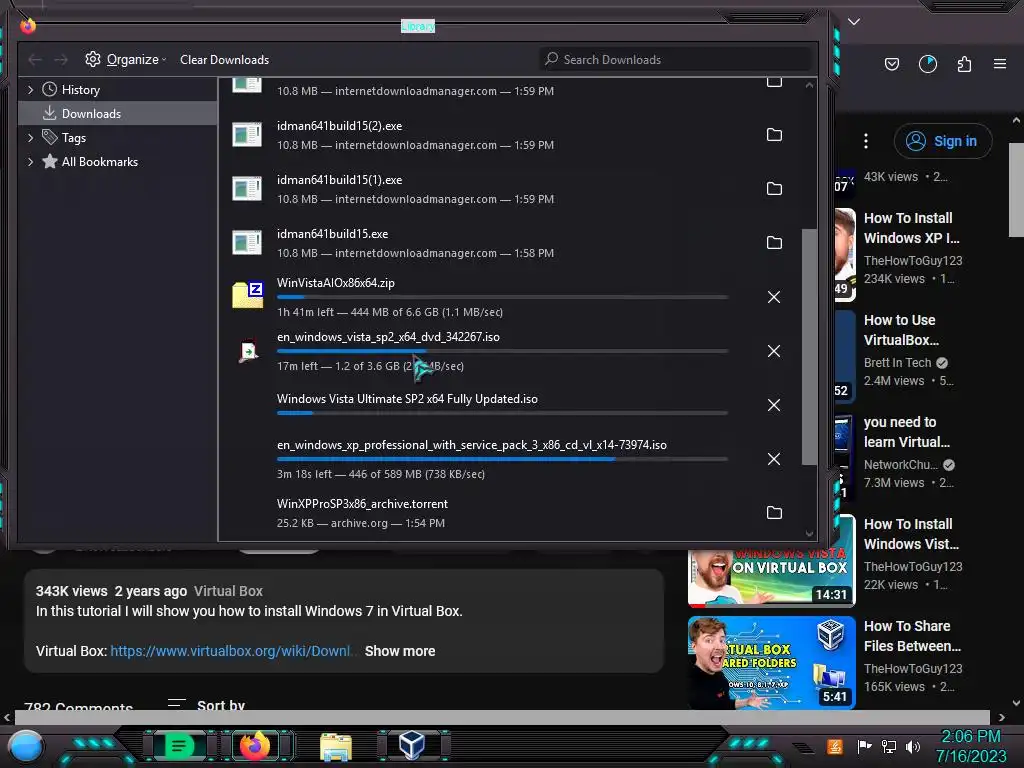Image resolution: width=1024 pixels, height=768 pixels.
Task: Click the Library forward arrow
Action: pos(61,59)
